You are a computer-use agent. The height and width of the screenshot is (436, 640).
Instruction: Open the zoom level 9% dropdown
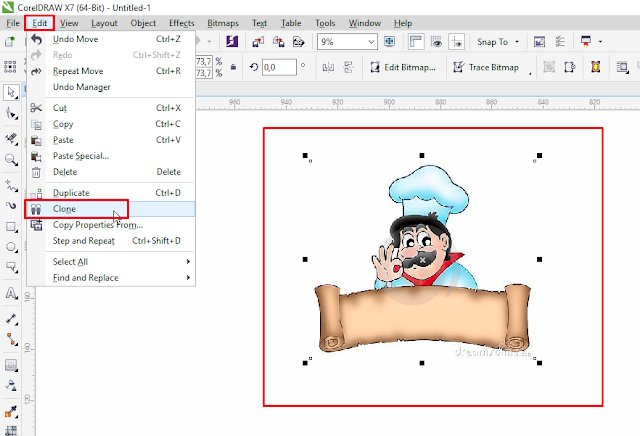371,42
